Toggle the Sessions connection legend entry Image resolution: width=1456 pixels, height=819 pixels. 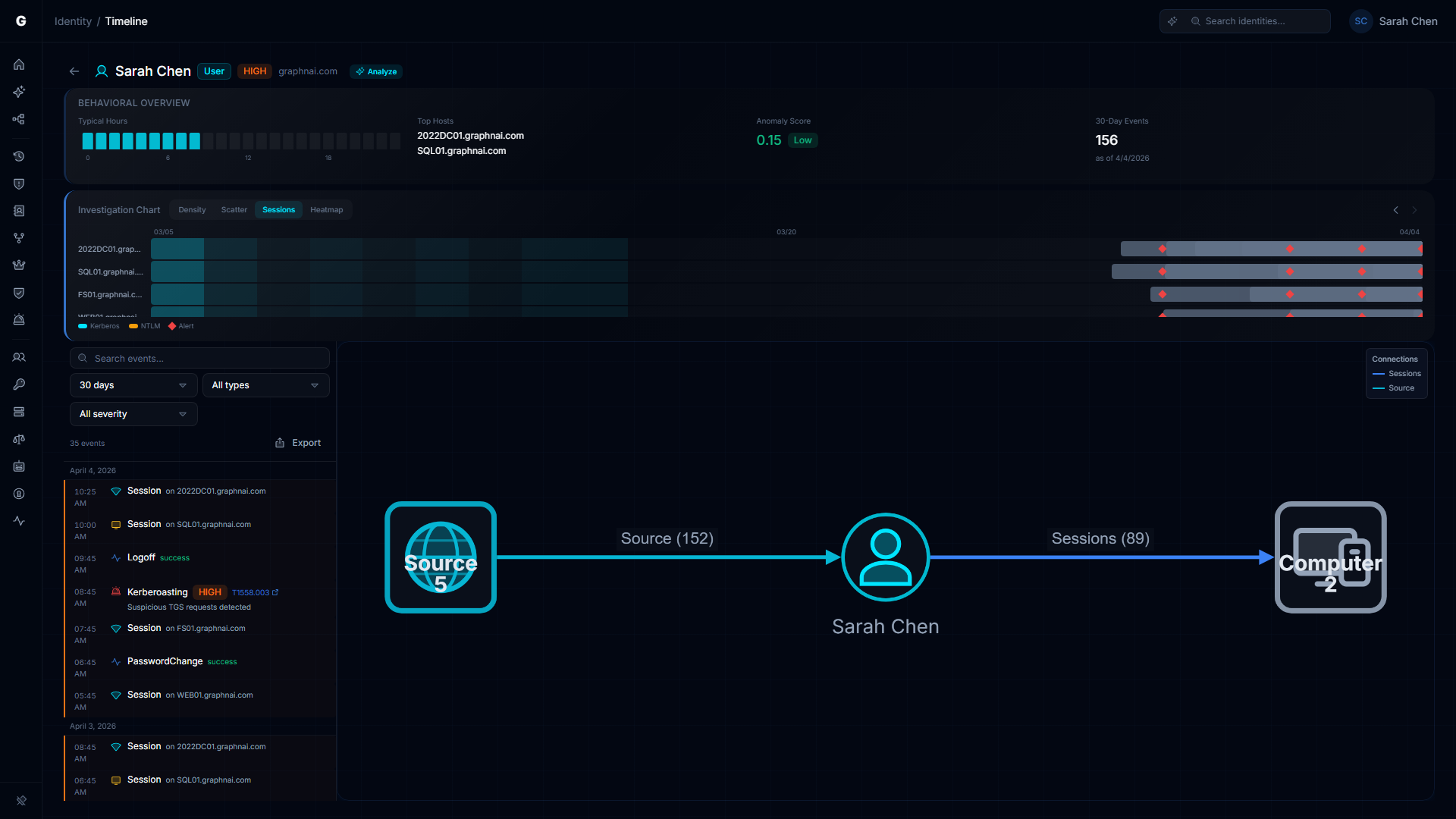[x=1397, y=374]
